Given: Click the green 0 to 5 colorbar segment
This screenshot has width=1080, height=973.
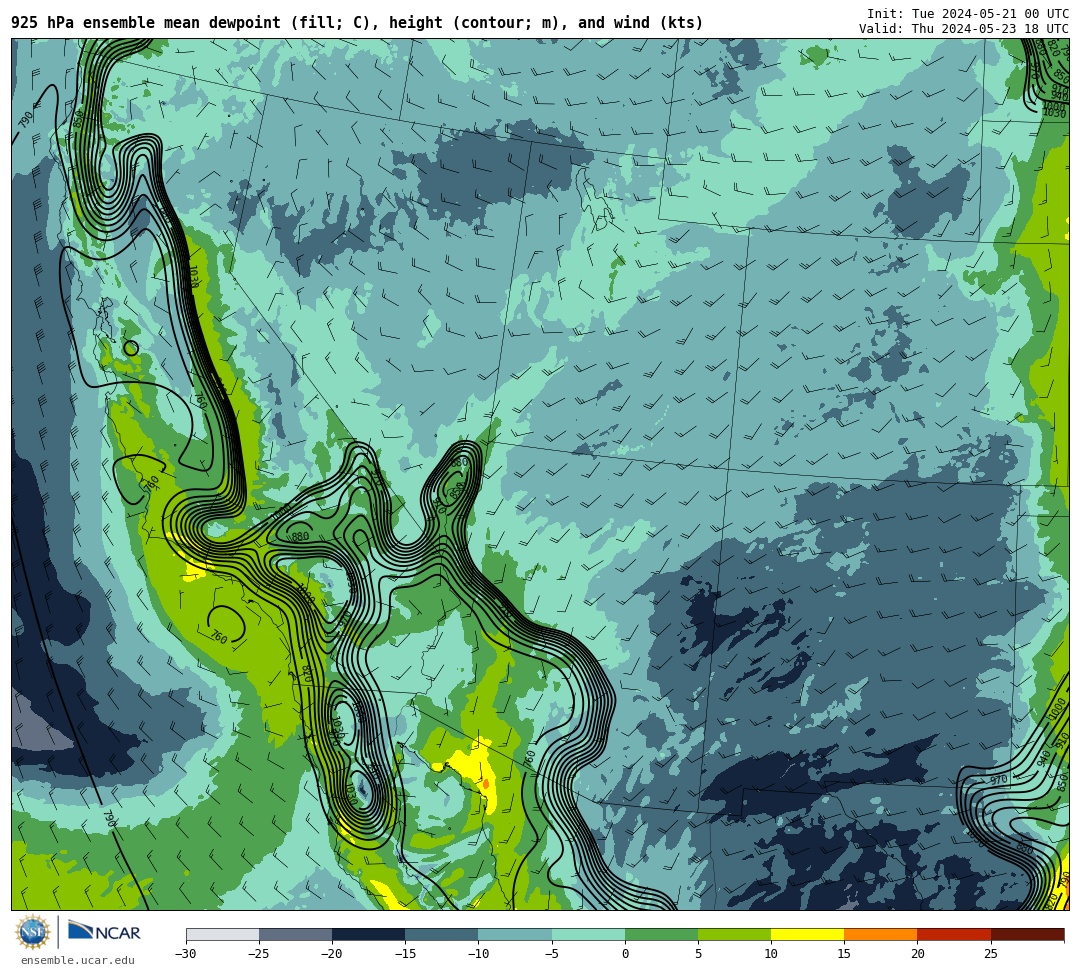Looking at the screenshot, I should click(x=661, y=934).
